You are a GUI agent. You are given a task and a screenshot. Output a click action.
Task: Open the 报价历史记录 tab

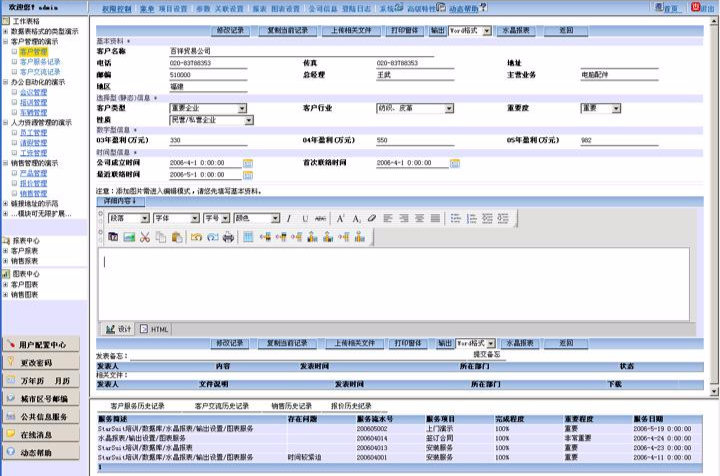(351, 406)
